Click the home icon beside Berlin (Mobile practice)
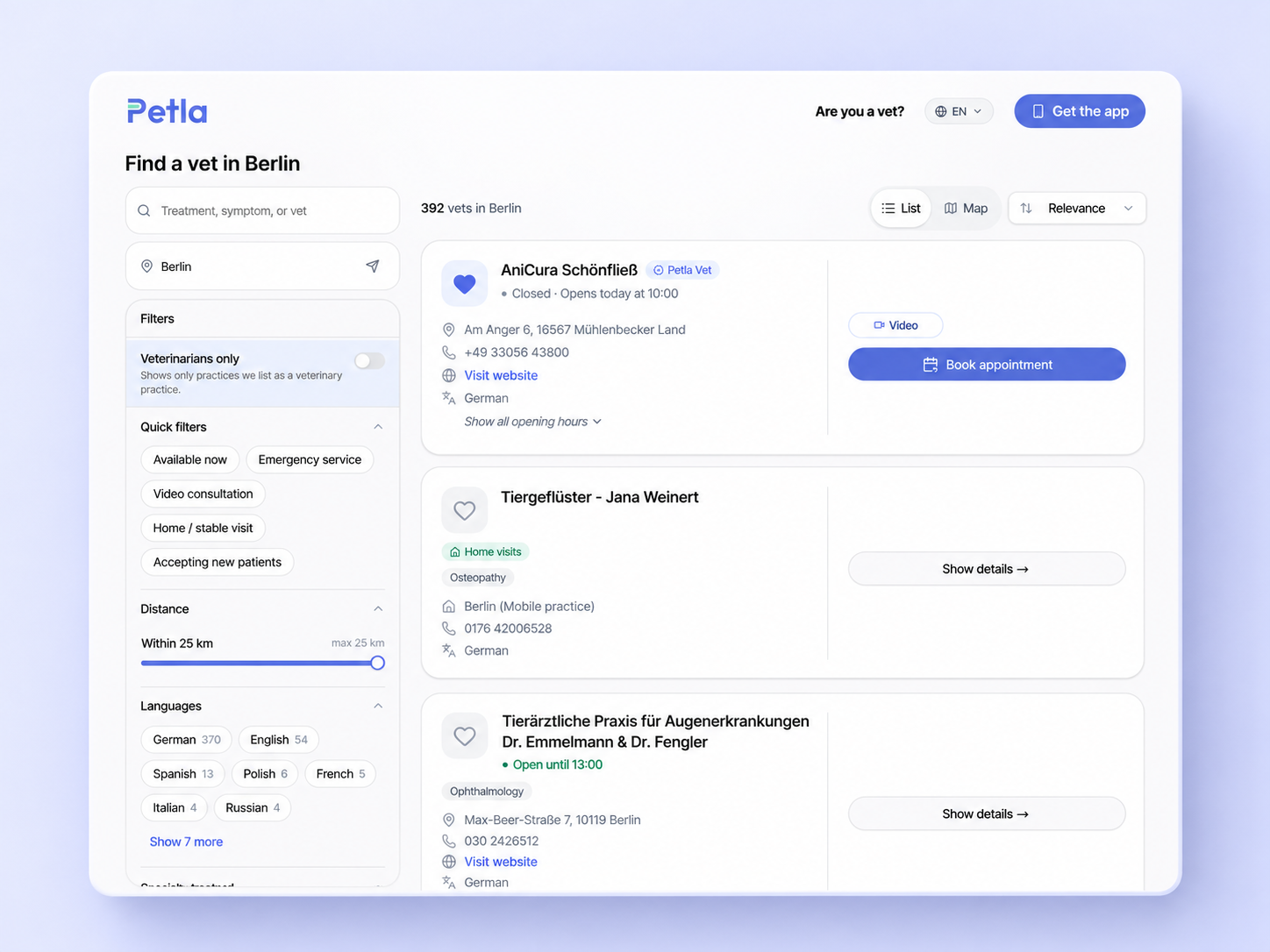Image resolution: width=1270 pixels, height=952 pixels. pos(449,607)
